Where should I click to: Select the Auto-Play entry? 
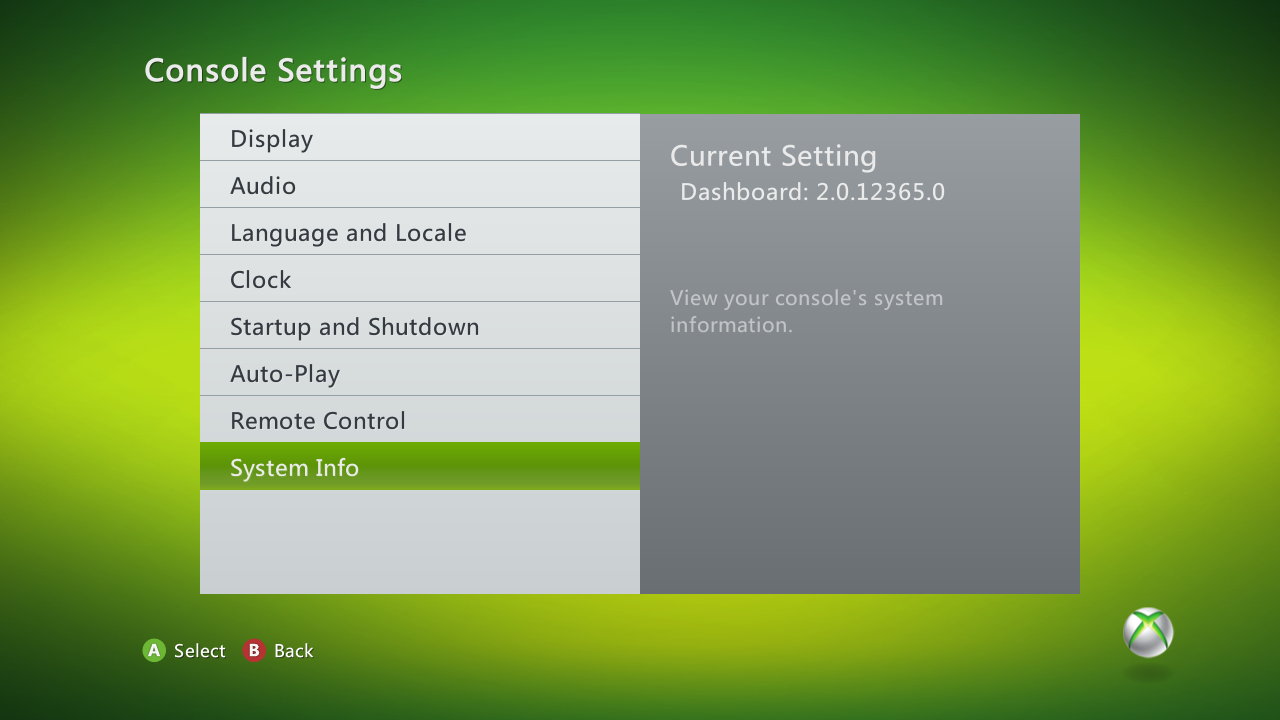pos(420,373)
